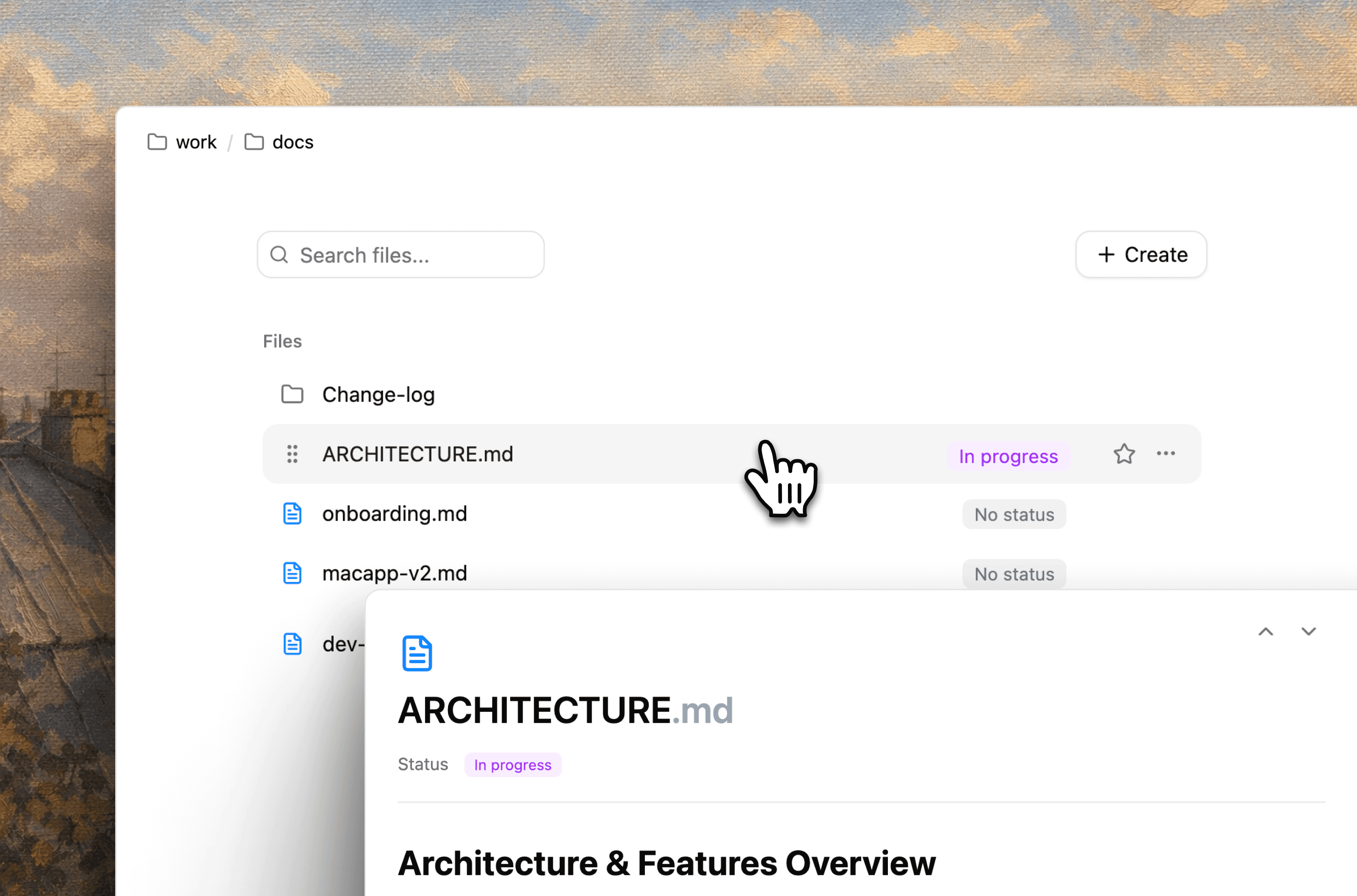Click the search magnifier icon
1357x896 pixels.
coord(279,254)
